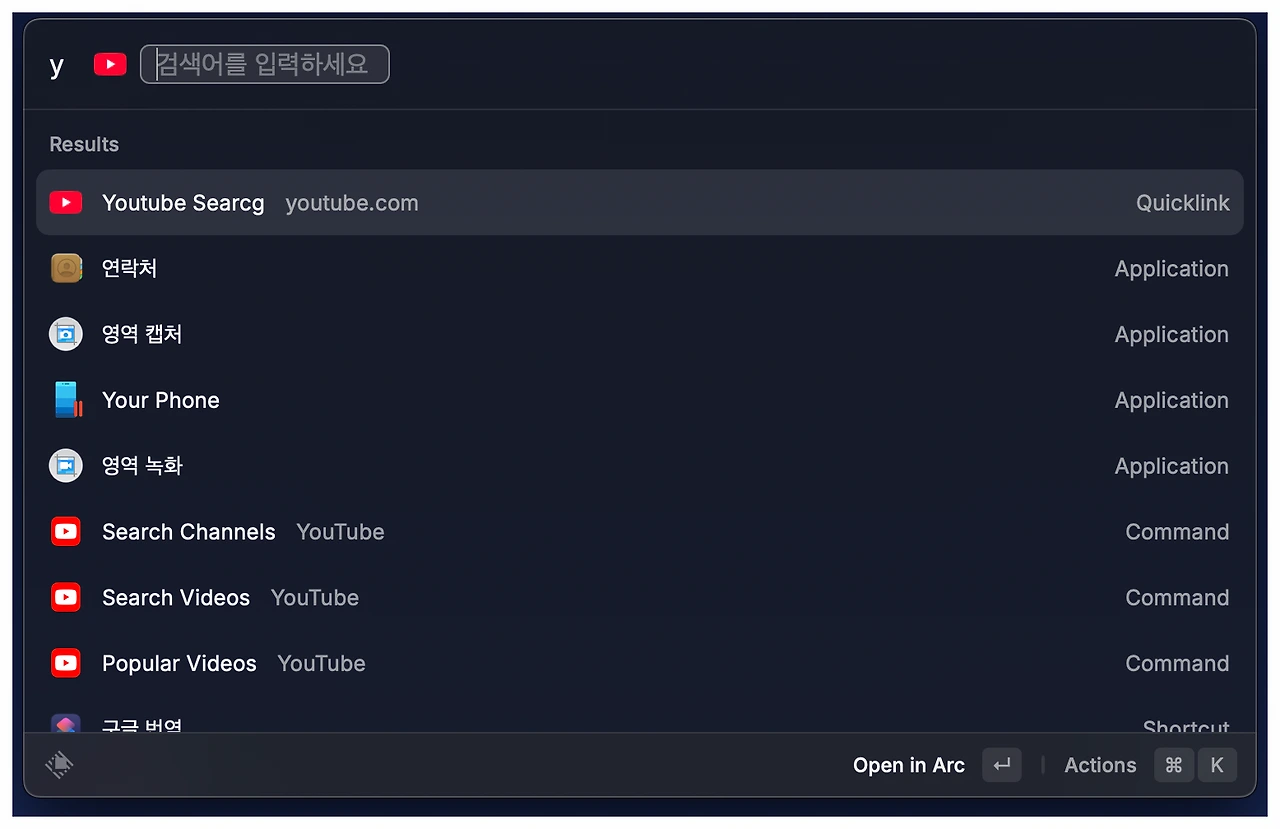The image size is (1280, 829).
Task: Click the 영역 녹화 app icon
Action: click(x=66, y=466)
